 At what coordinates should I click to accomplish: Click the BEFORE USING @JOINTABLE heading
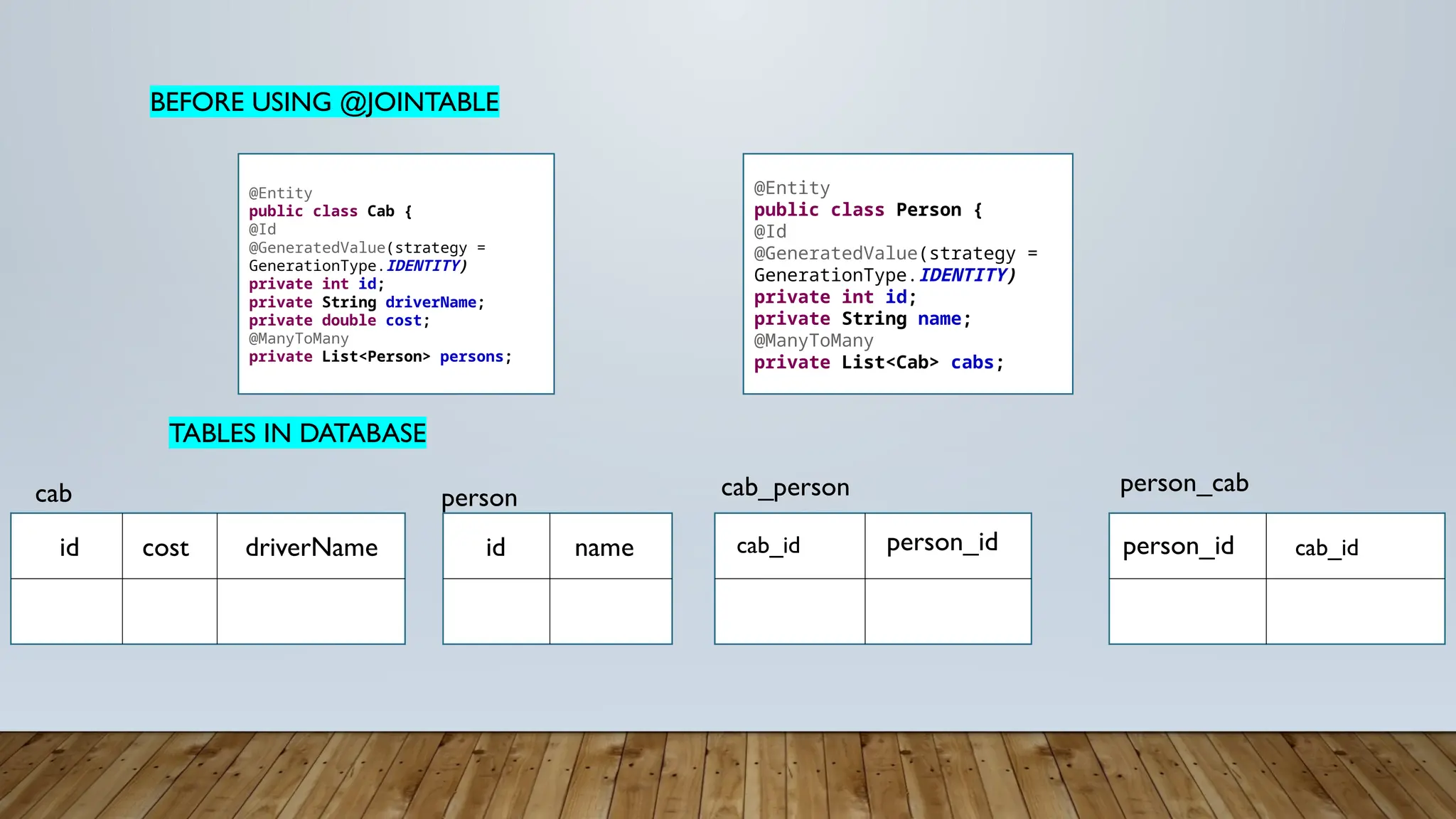click(x=324, y=102)
